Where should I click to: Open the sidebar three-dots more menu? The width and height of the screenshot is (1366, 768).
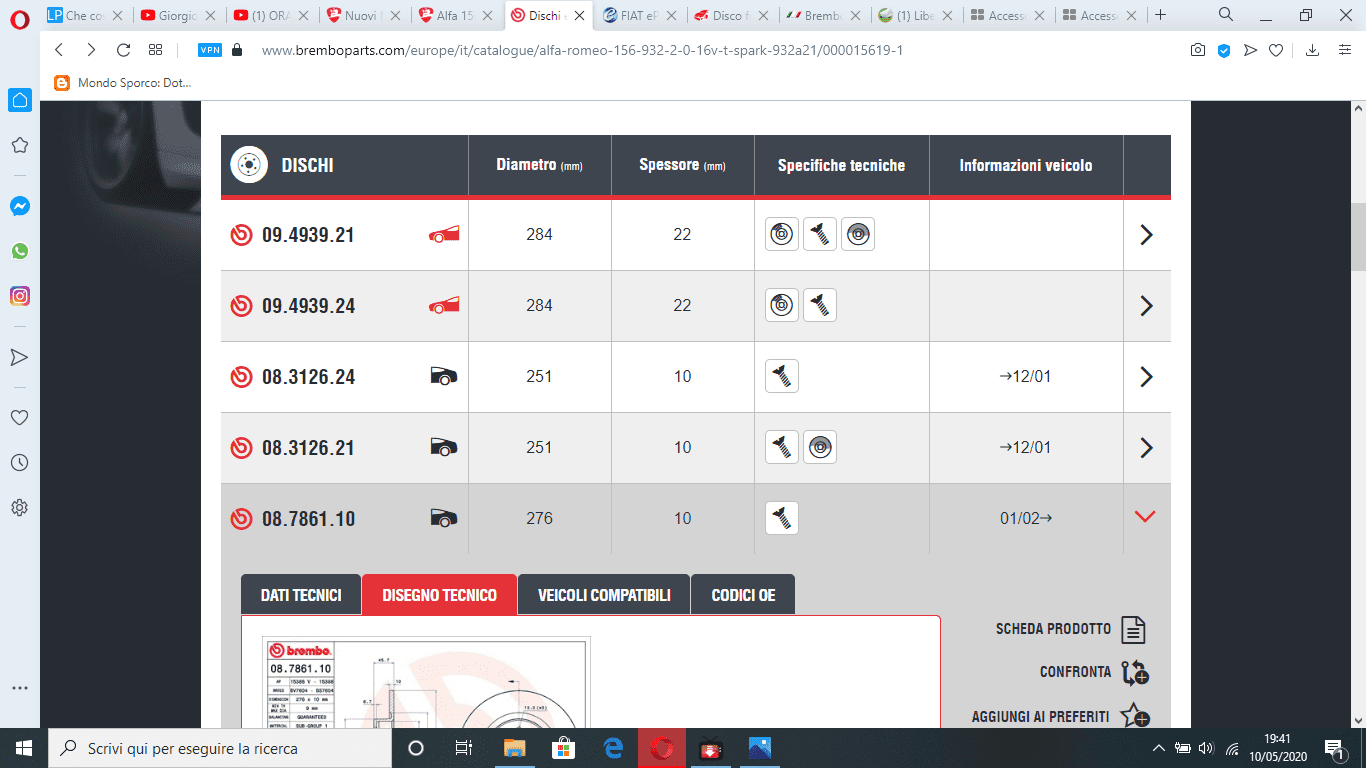(x=19, y=689)
